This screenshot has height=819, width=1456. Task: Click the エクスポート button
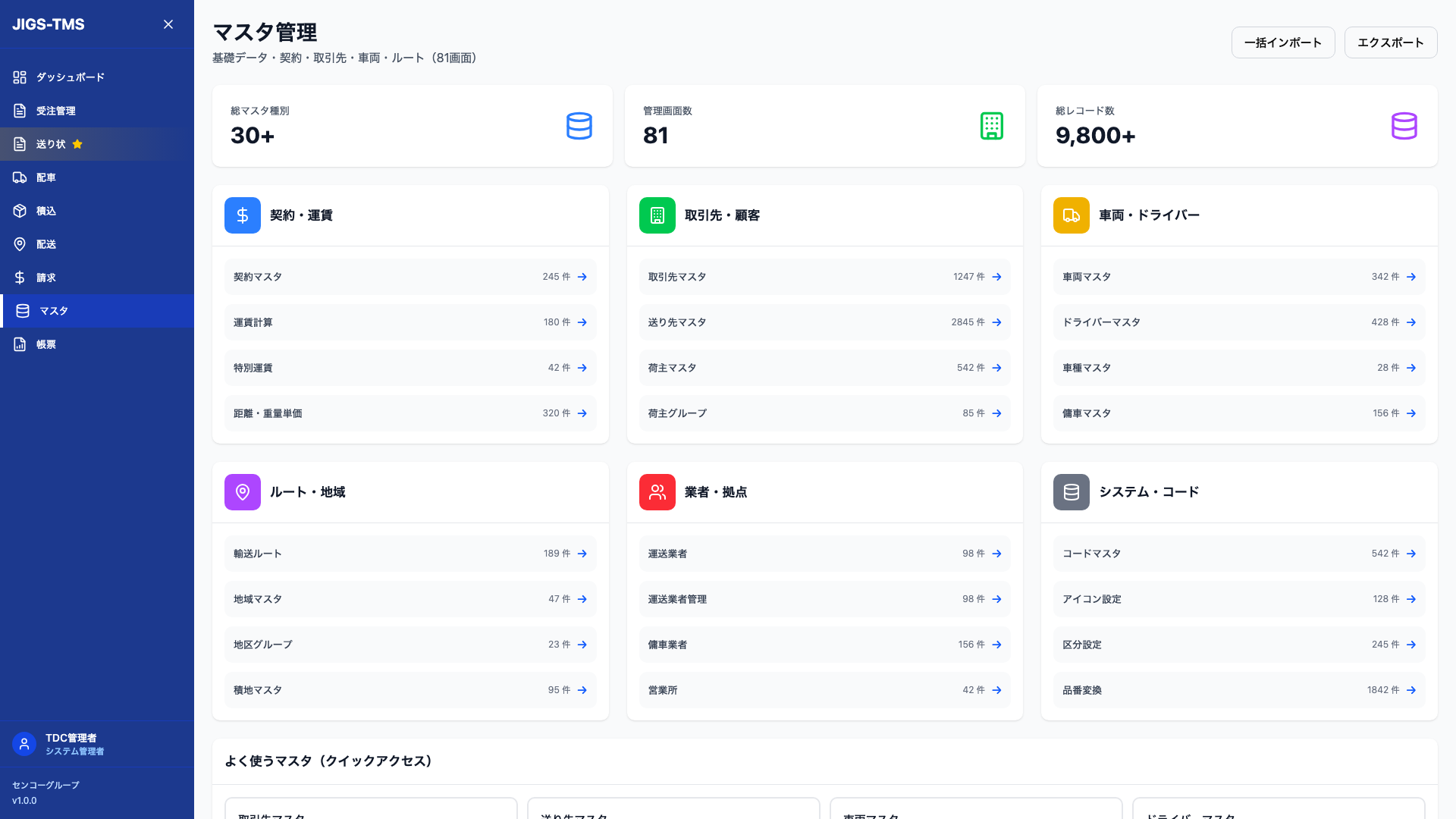(1390, 42)
